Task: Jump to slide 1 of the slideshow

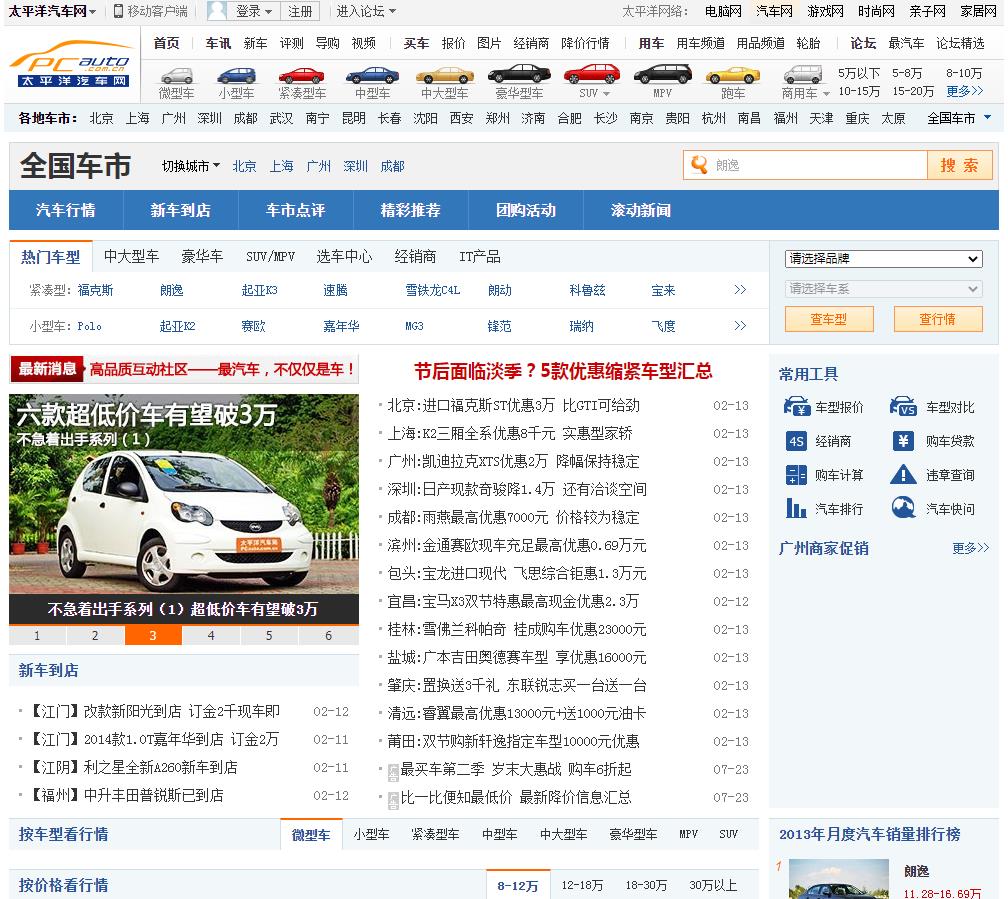Action: coord(37,635)
